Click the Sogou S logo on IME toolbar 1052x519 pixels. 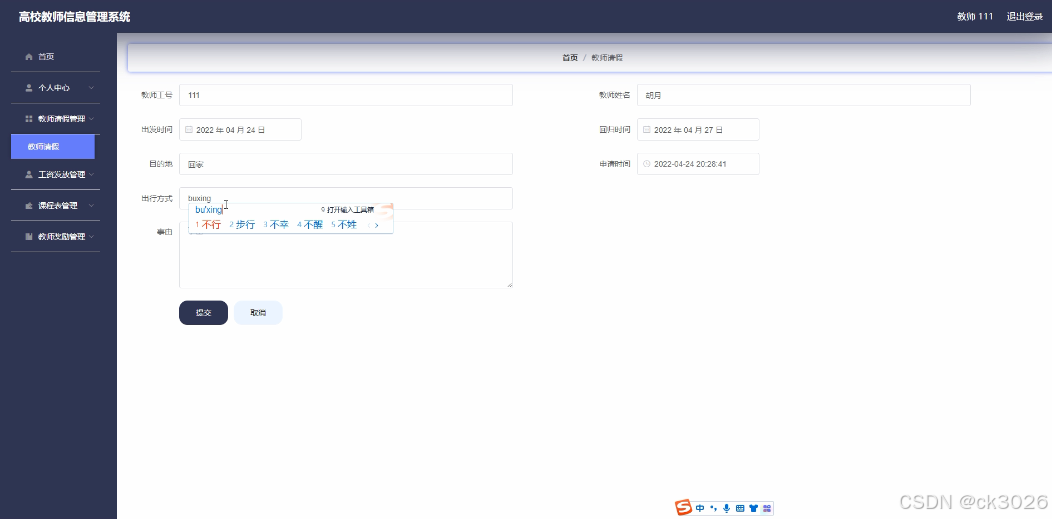(x=684, y=508)
